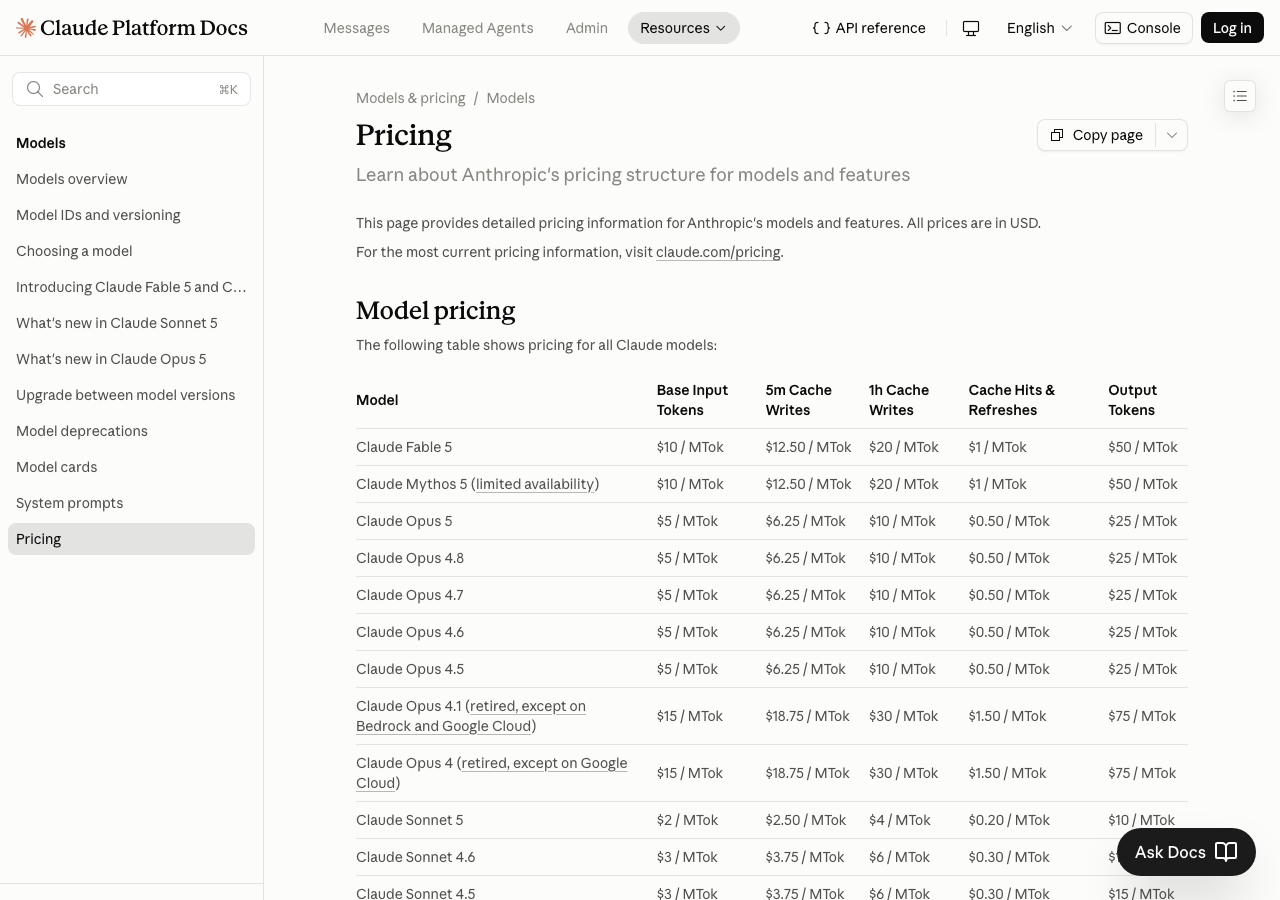Click the search magnifier icon
Viewport: 1280px width, 900px height.
35,89
